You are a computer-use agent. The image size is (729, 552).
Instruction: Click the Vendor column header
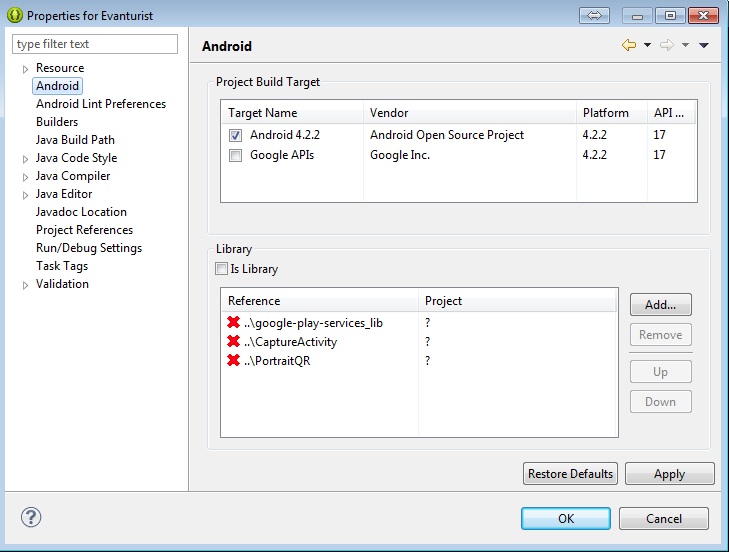coord(470,113)
